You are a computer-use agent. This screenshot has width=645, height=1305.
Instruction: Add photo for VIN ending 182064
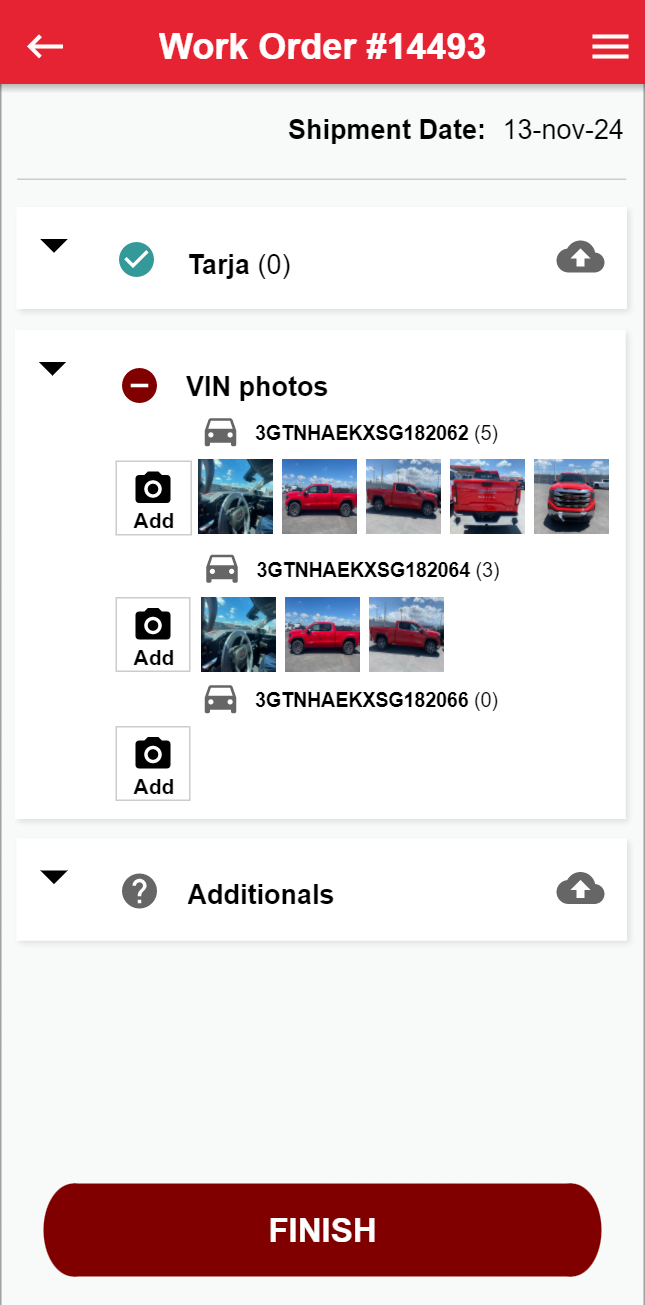pyautogui.click(x=153, y=634)
